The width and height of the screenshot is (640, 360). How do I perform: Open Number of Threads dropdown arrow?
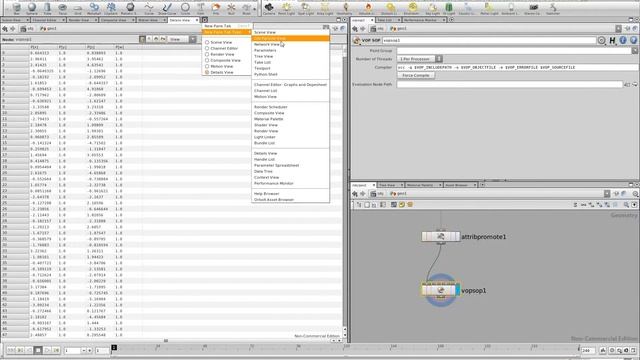[x=439, y=59]
